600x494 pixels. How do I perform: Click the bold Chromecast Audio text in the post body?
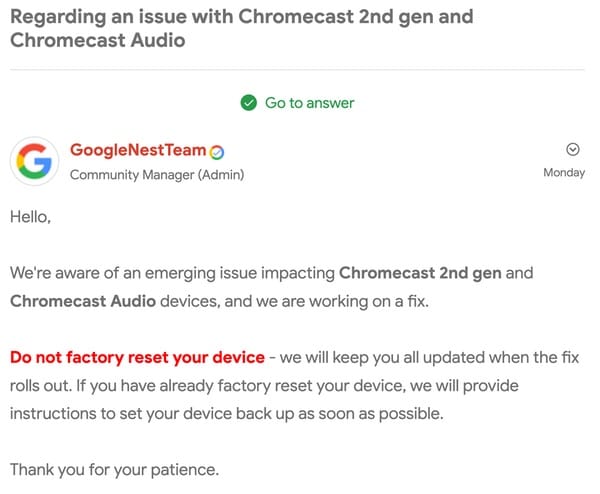pos(83,301)
